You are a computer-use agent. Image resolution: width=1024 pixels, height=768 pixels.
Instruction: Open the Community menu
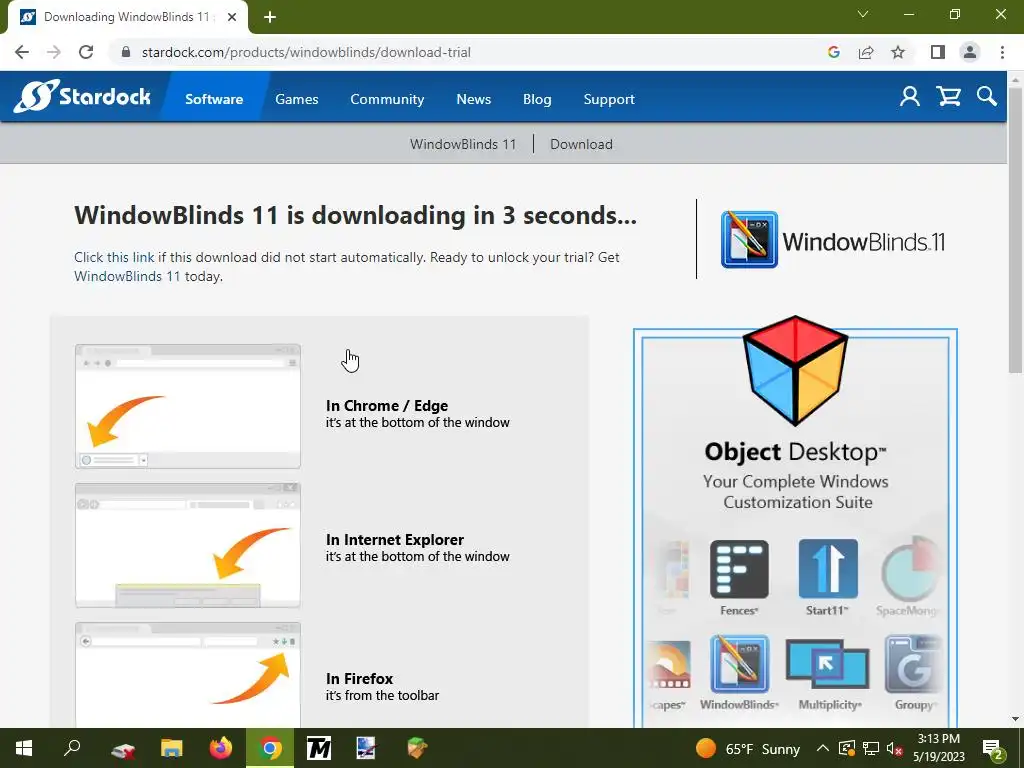[x=387, y=99]
